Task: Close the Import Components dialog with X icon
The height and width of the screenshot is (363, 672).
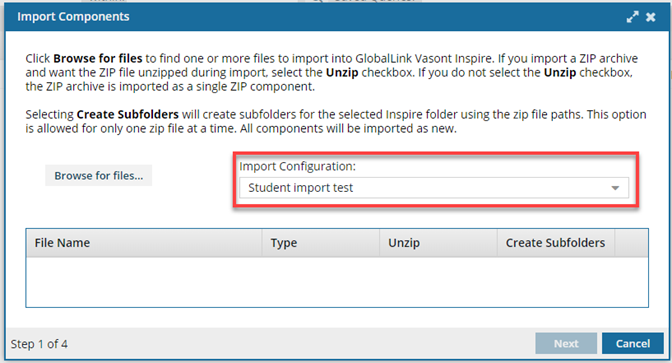Action: pyautogui.click(x=651, y=17)
